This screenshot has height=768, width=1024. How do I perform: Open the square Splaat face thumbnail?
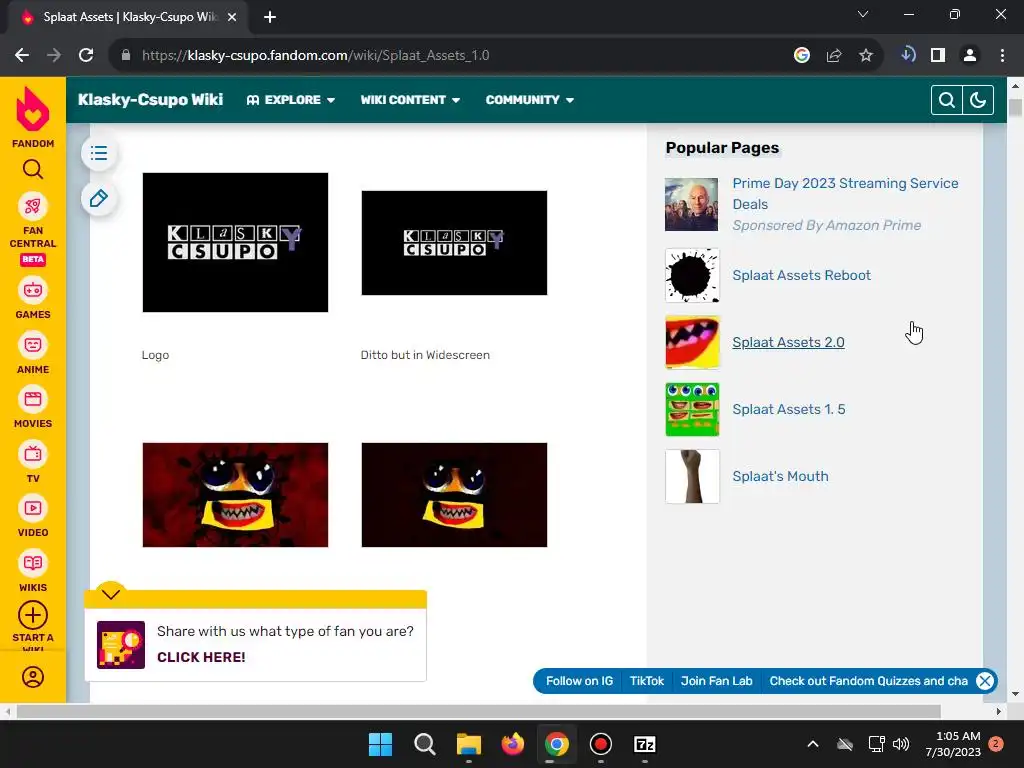(x=235, y=495)
